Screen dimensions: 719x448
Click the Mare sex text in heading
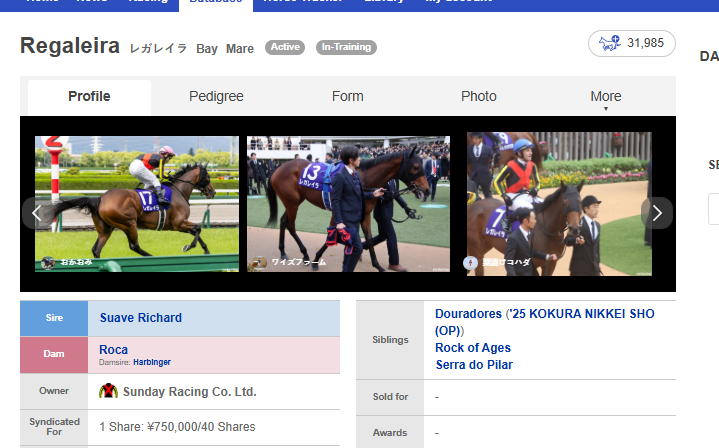(x=240, y=49)
